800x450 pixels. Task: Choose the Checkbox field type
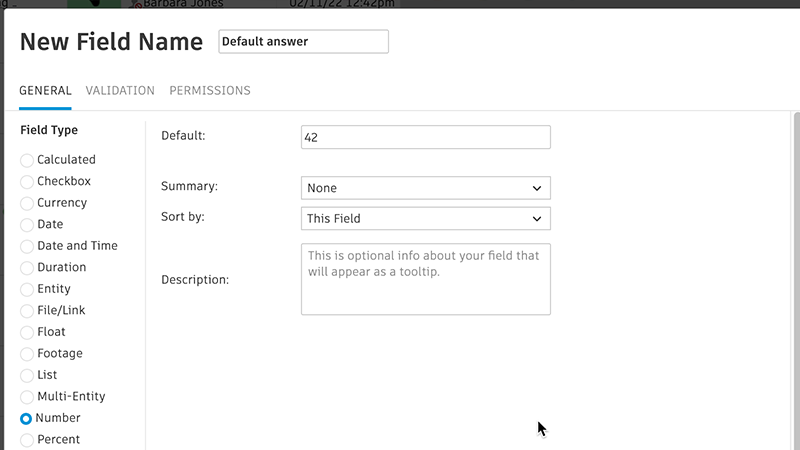[27, 182]
